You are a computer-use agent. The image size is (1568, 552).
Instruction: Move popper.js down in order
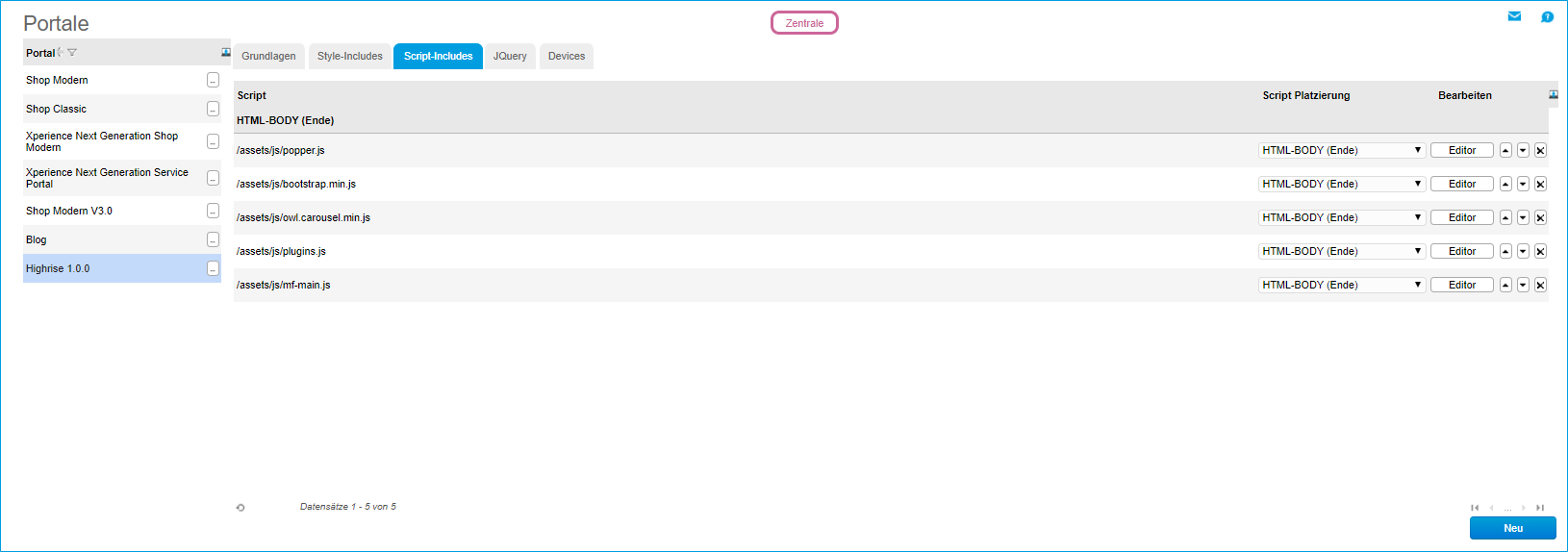coord(1523,150)
